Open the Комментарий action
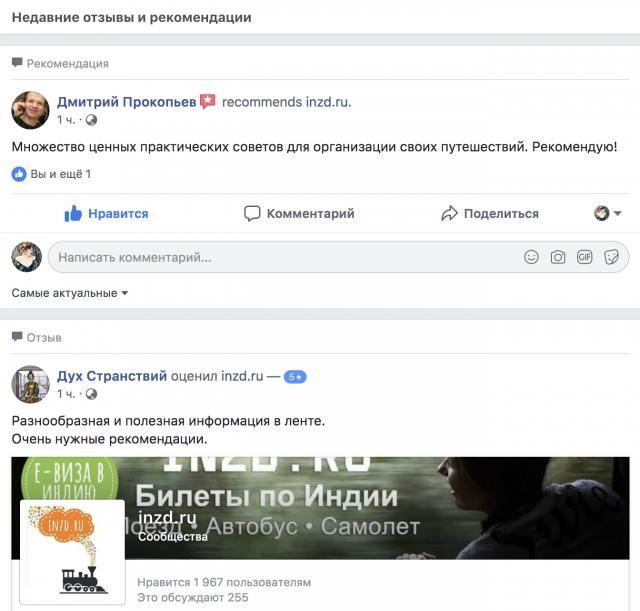Screen dimensions: 640x611 299,213
